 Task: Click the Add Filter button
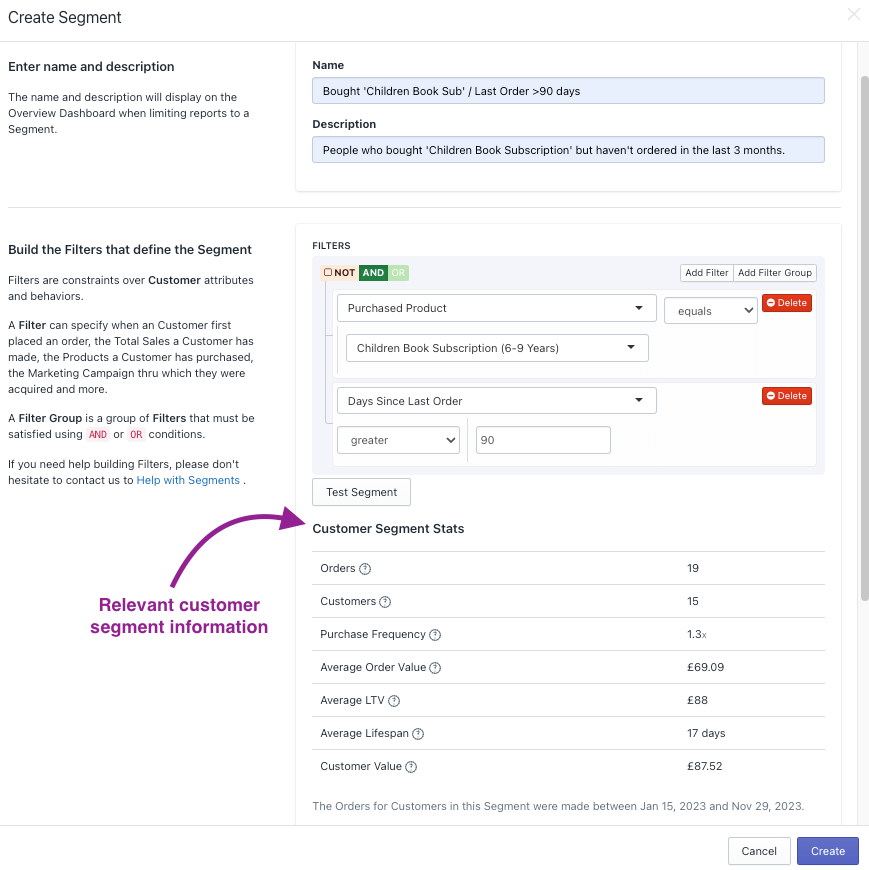[706, 272]
